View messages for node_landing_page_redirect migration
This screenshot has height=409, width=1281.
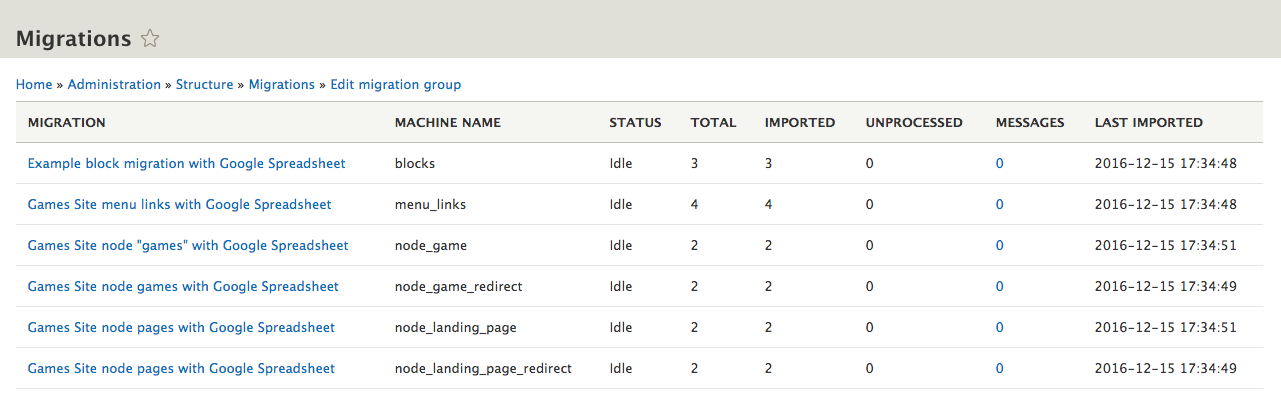coord(1000,368)
